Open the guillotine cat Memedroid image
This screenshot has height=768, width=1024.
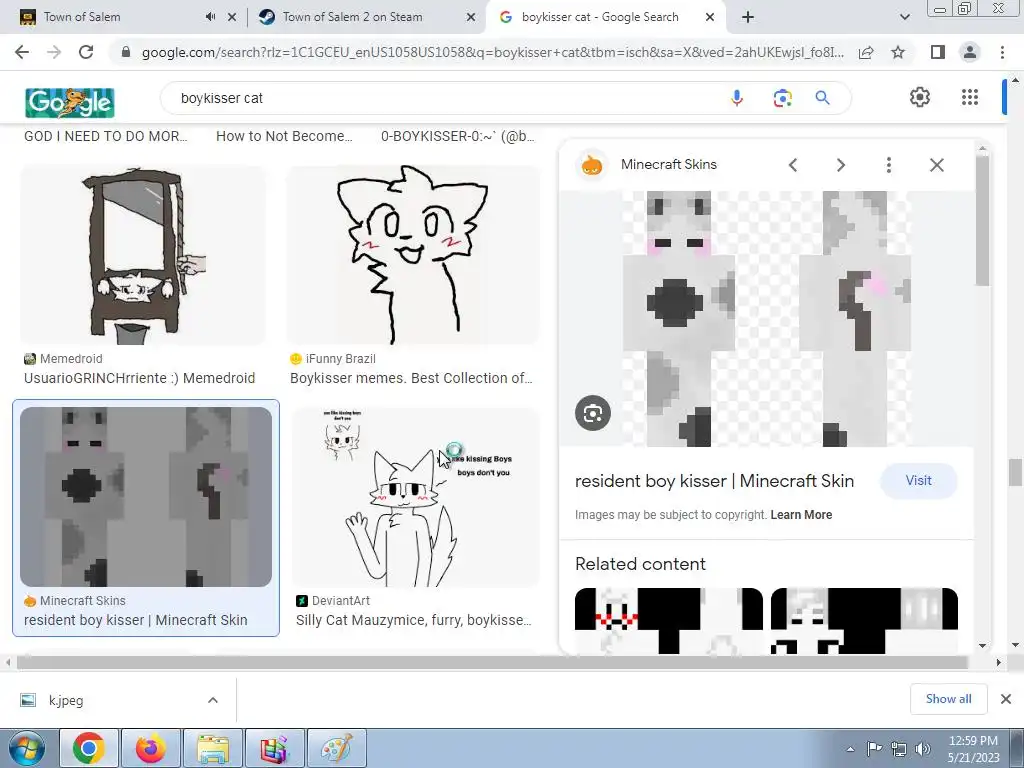[143, 255]
